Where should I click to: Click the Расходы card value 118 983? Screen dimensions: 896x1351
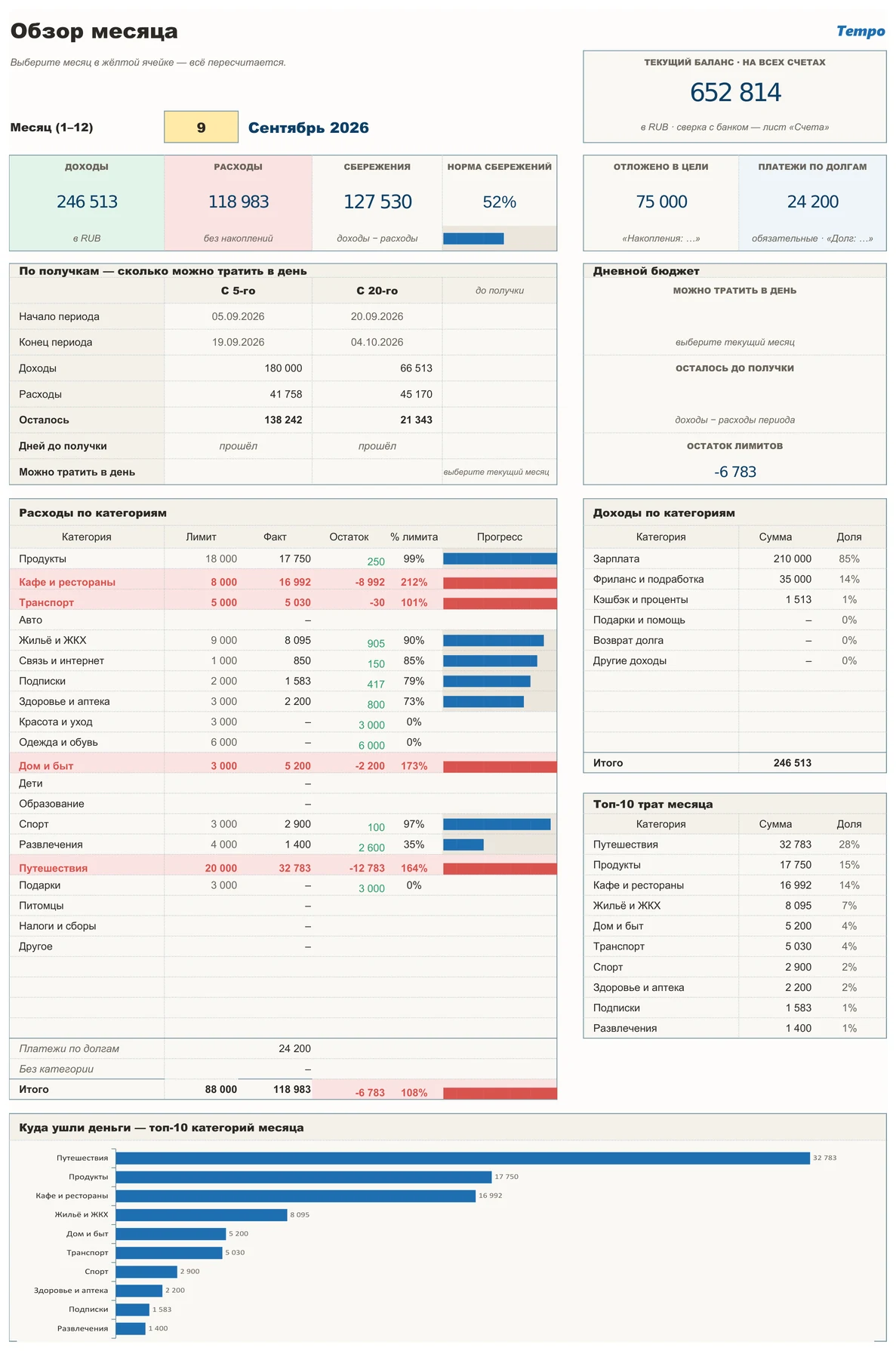[239, 202]
